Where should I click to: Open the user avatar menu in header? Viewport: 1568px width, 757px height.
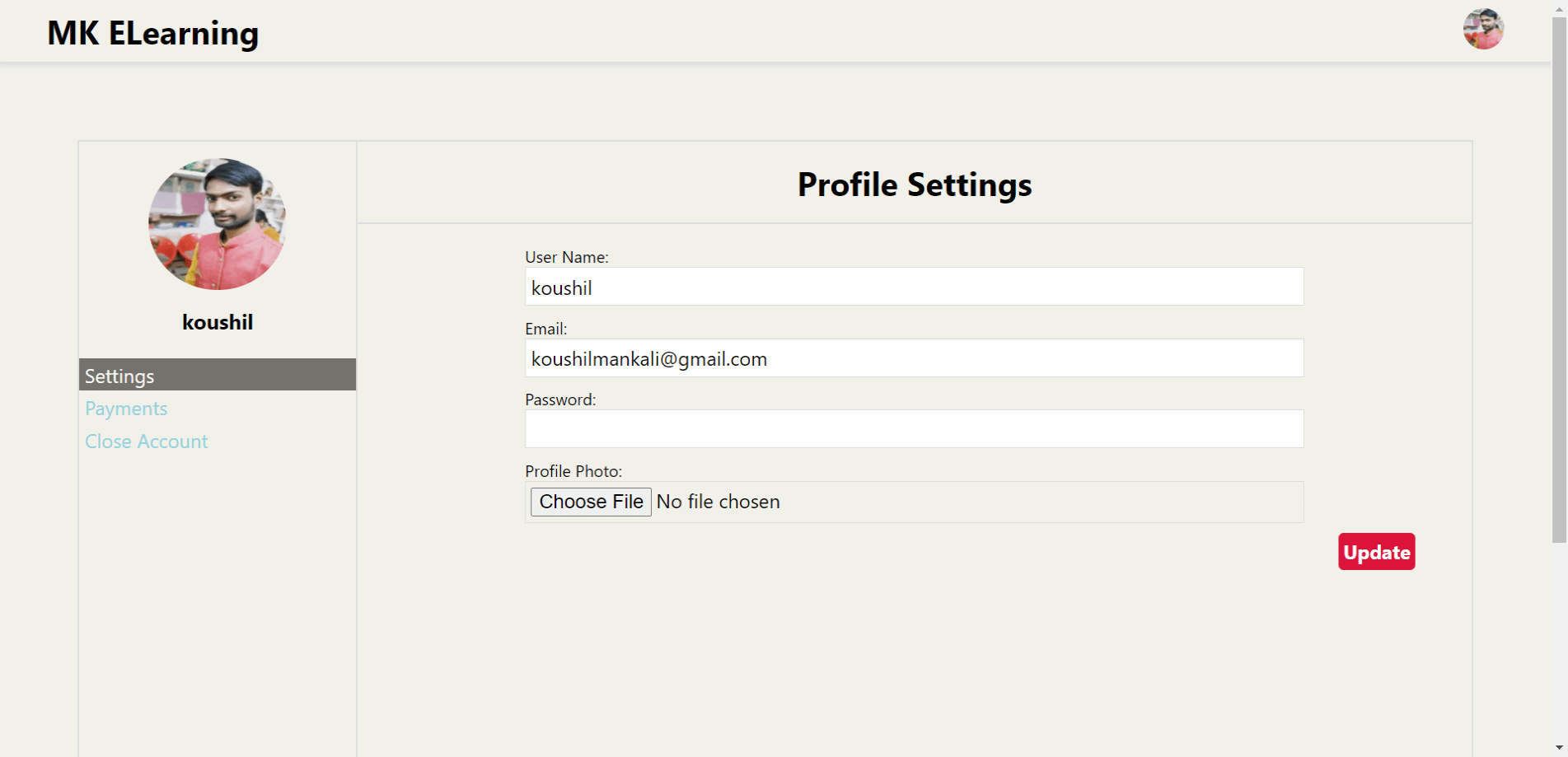click(1483, 29)
